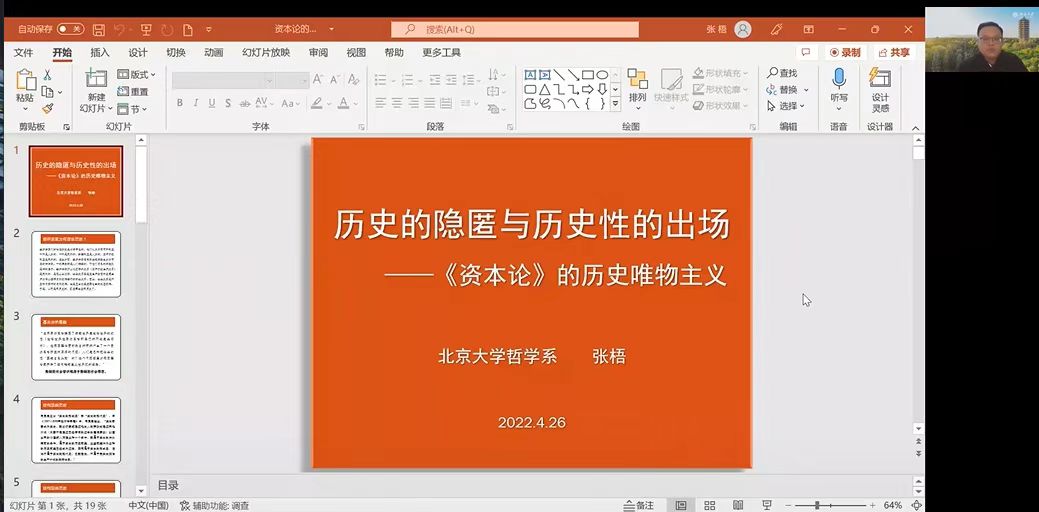The width and height of the screenshot is (1039, 512).
Task: Click the 粘贴 (Paste) clipboard icon
Action: coord(24,80)
